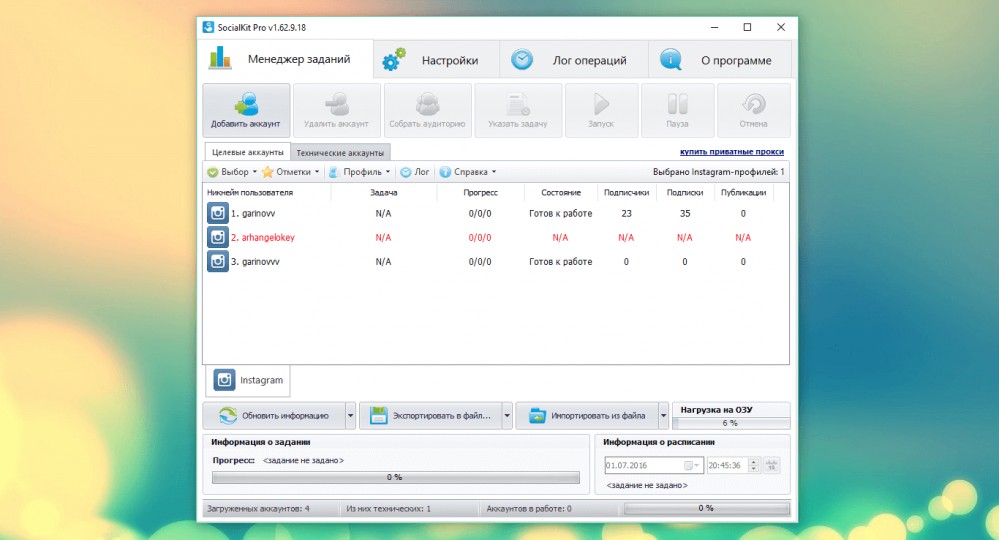This screenshot has height=540, width=999.
Task: Click the Instagram icon of arhangelokey row
Action: point(217,237)
